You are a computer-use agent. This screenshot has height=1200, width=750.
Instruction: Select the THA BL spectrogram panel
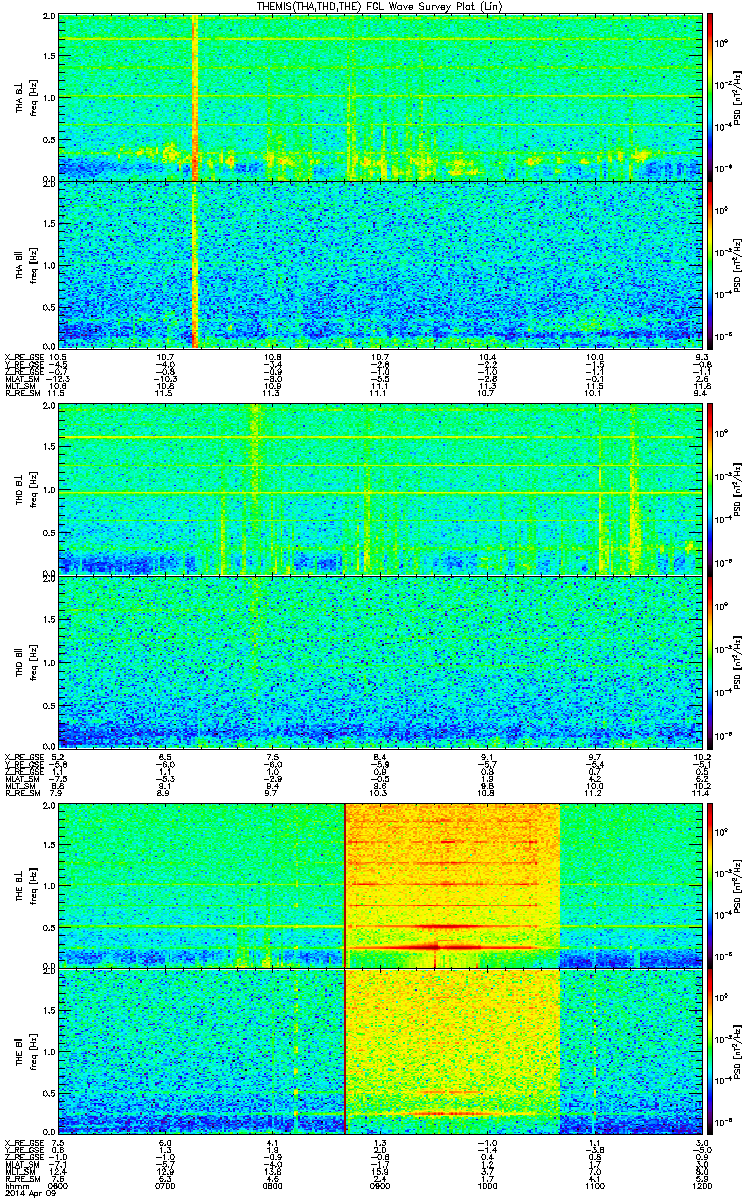click(377, 97)
